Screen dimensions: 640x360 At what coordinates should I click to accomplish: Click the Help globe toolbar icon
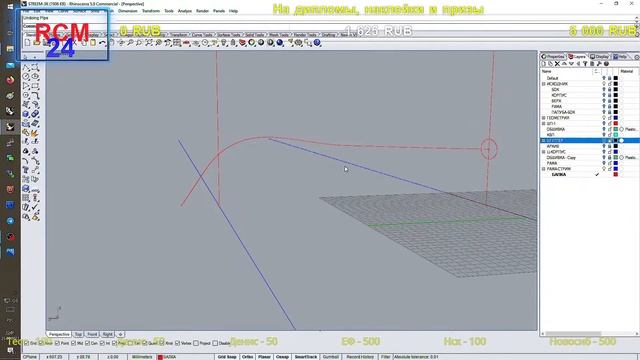317,42
